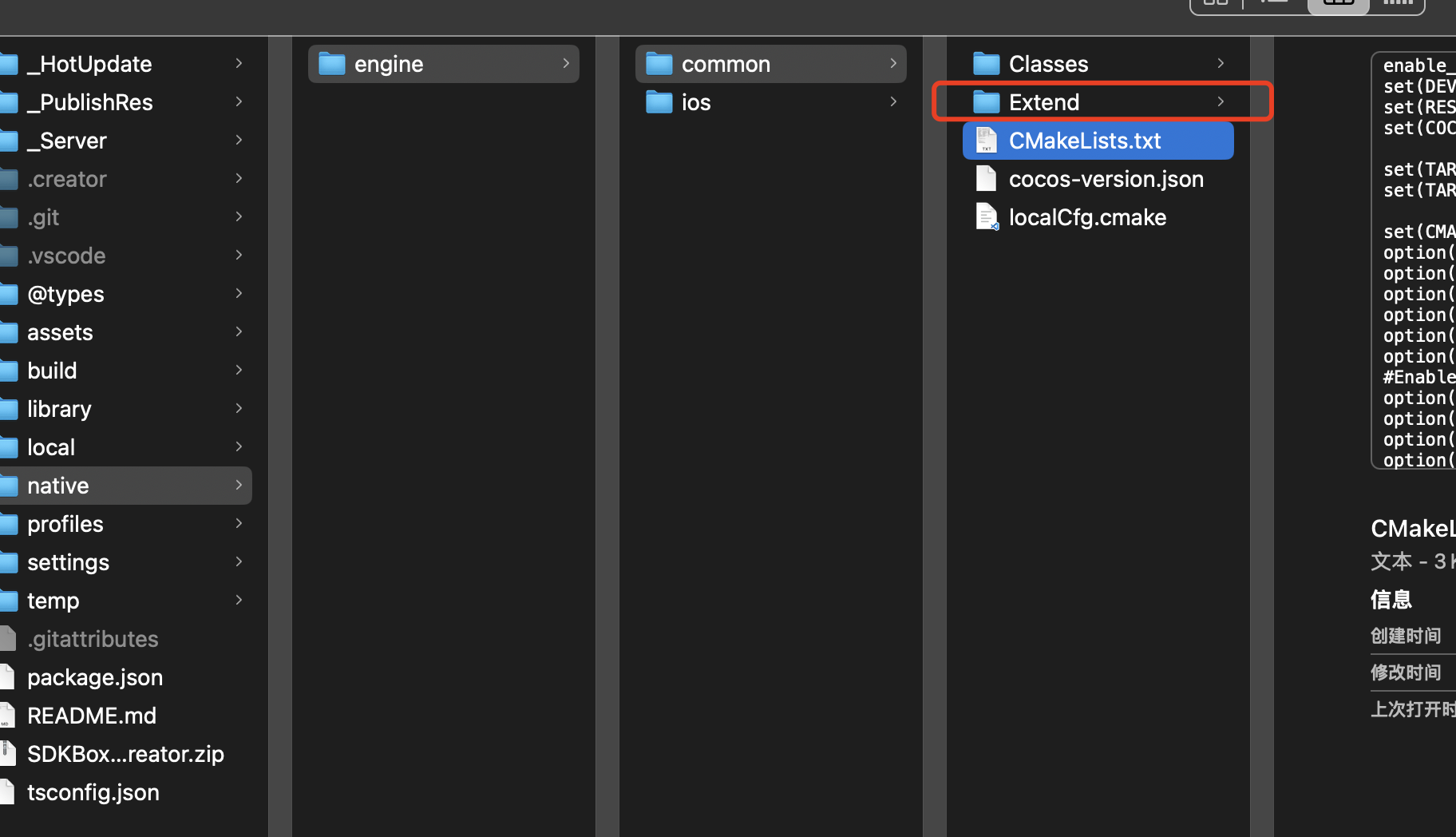
Task: Select the _HotUpdate folder
Action: pos(89,64)
